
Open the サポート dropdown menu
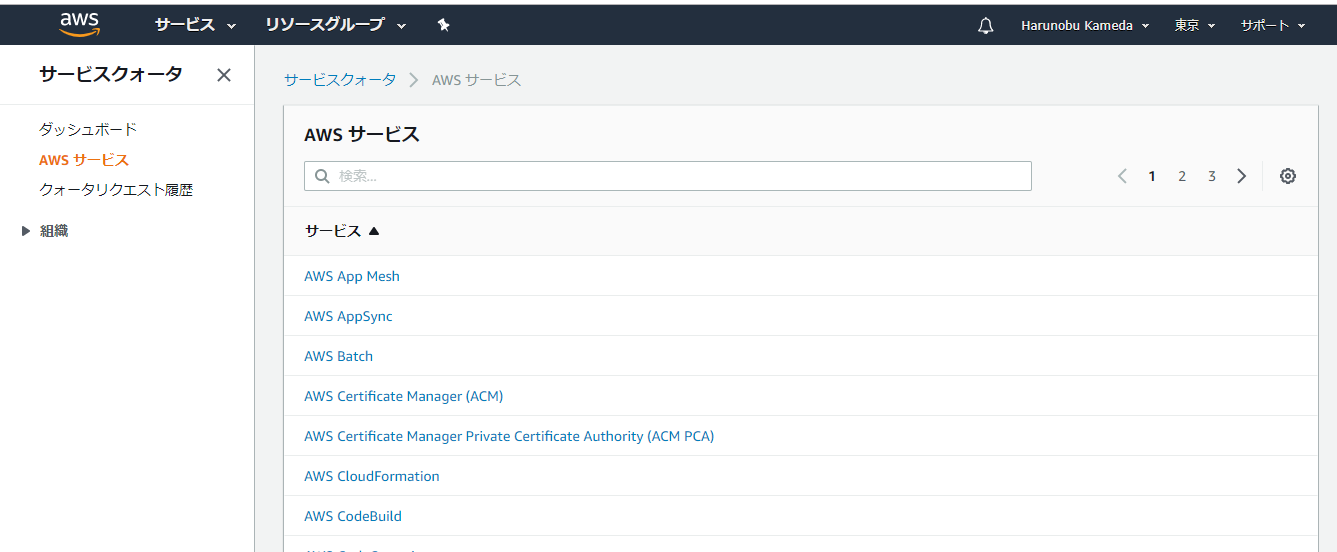pos(1273,25)
